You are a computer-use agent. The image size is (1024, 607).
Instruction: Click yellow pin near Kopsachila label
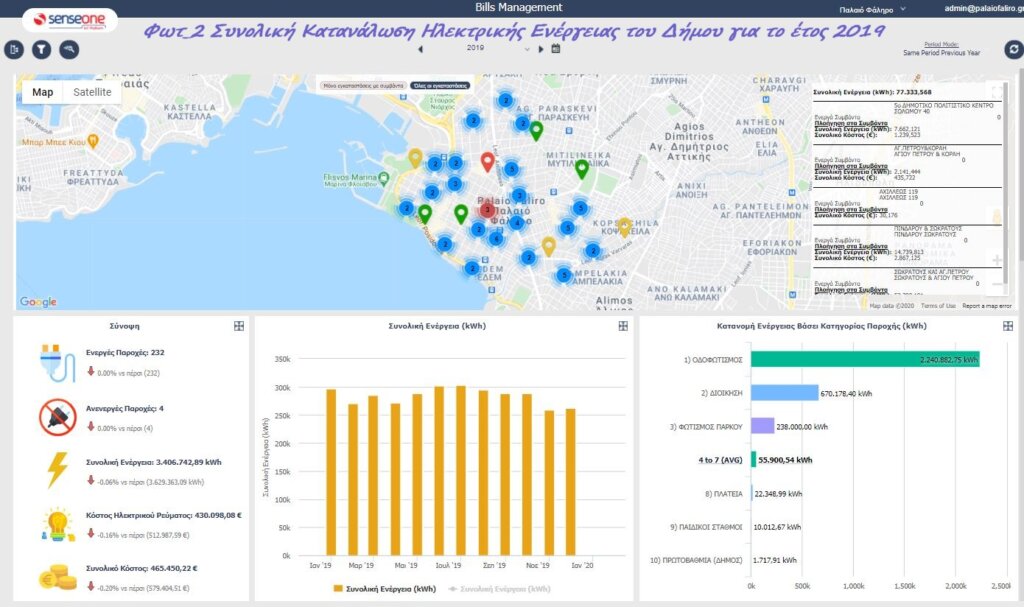pyautogui.click(x=624, y=227)
